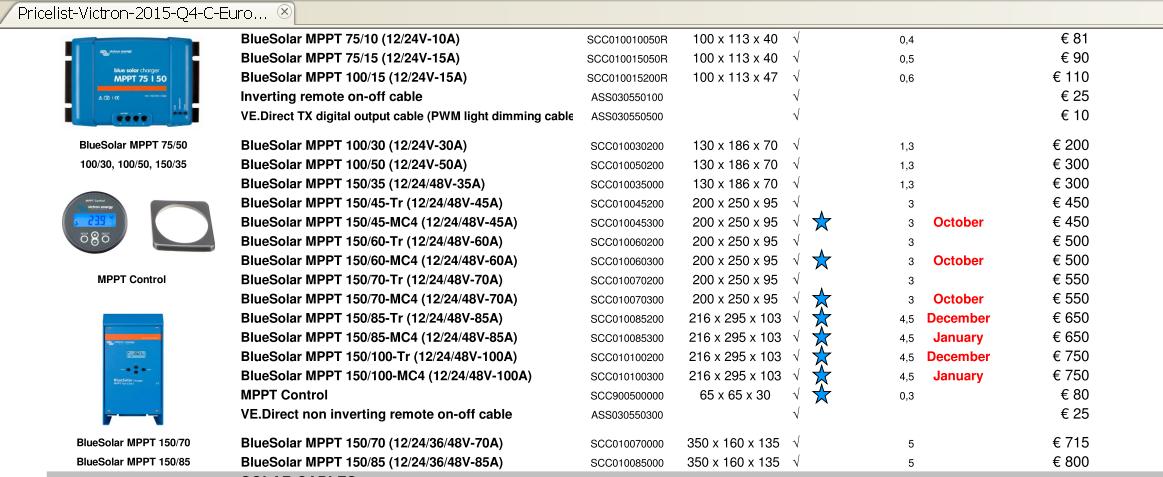Select article number ASS030550300
This screenshot has height=477, width=1163.
[627, 415]
